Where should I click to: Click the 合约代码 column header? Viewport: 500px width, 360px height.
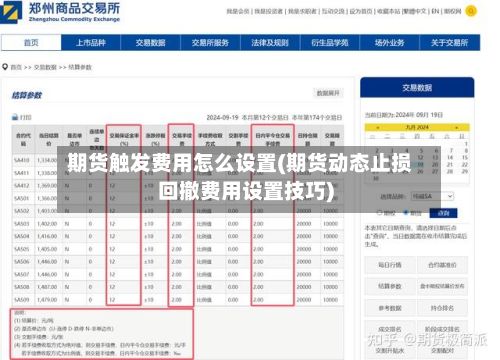(23, 140)
